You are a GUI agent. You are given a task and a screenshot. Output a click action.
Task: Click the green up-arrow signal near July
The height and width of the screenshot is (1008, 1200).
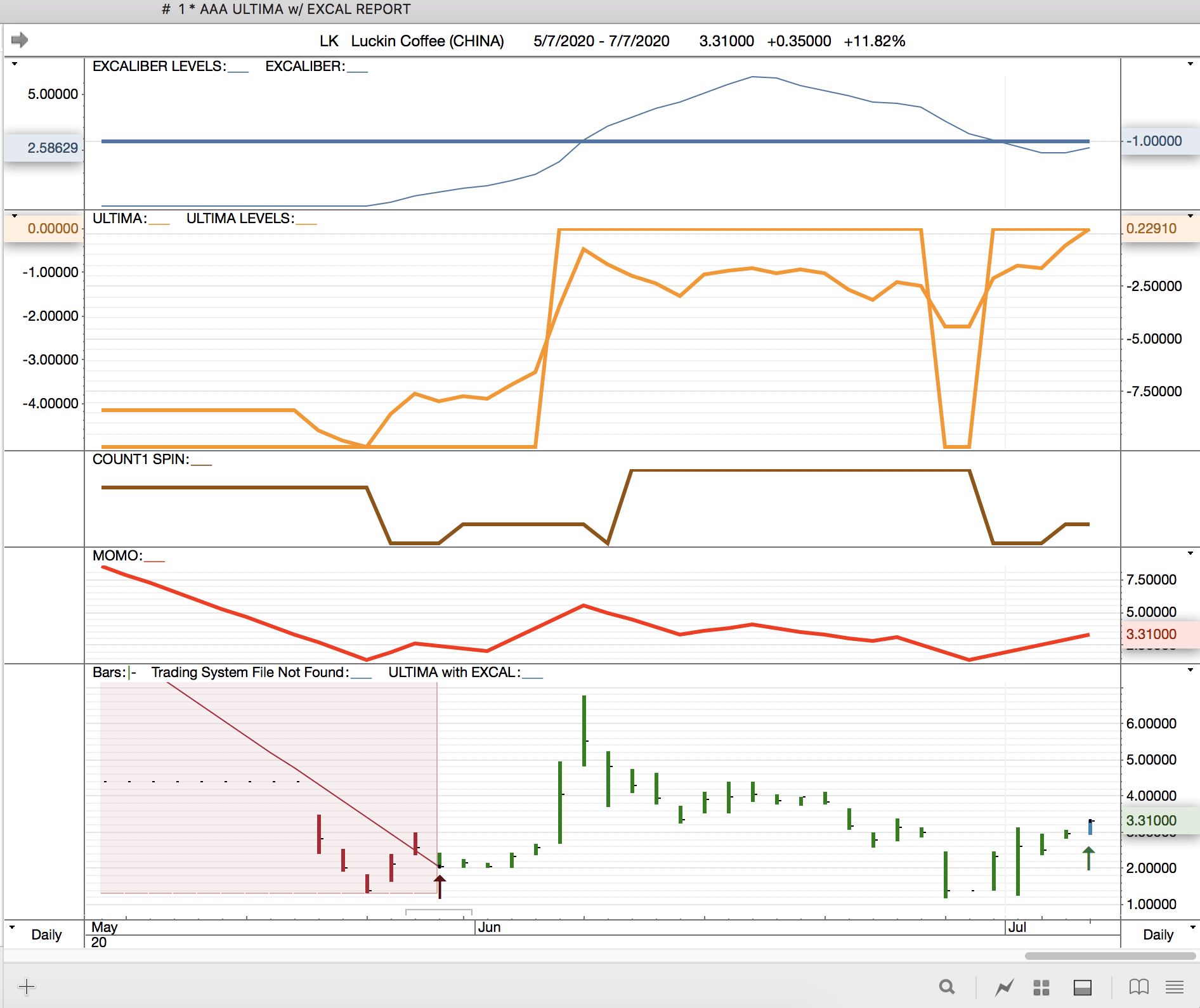pos(1088,858)
